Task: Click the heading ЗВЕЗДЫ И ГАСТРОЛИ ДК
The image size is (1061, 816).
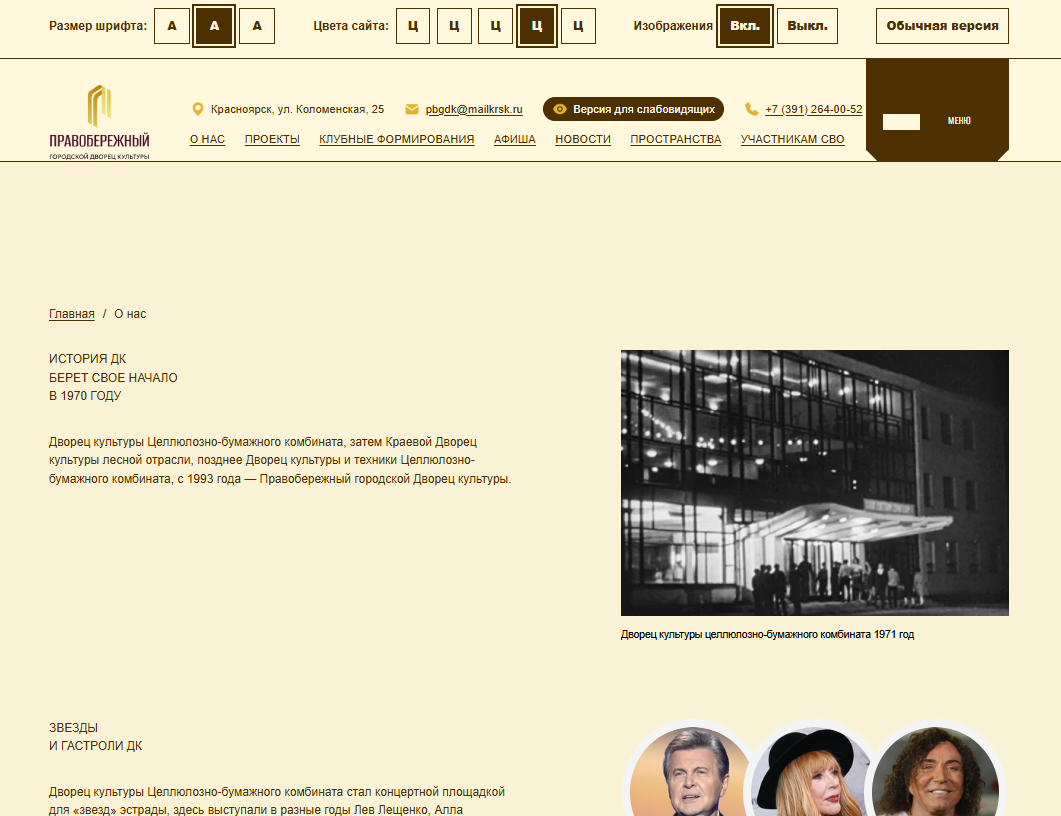Action: coord(95,737)
